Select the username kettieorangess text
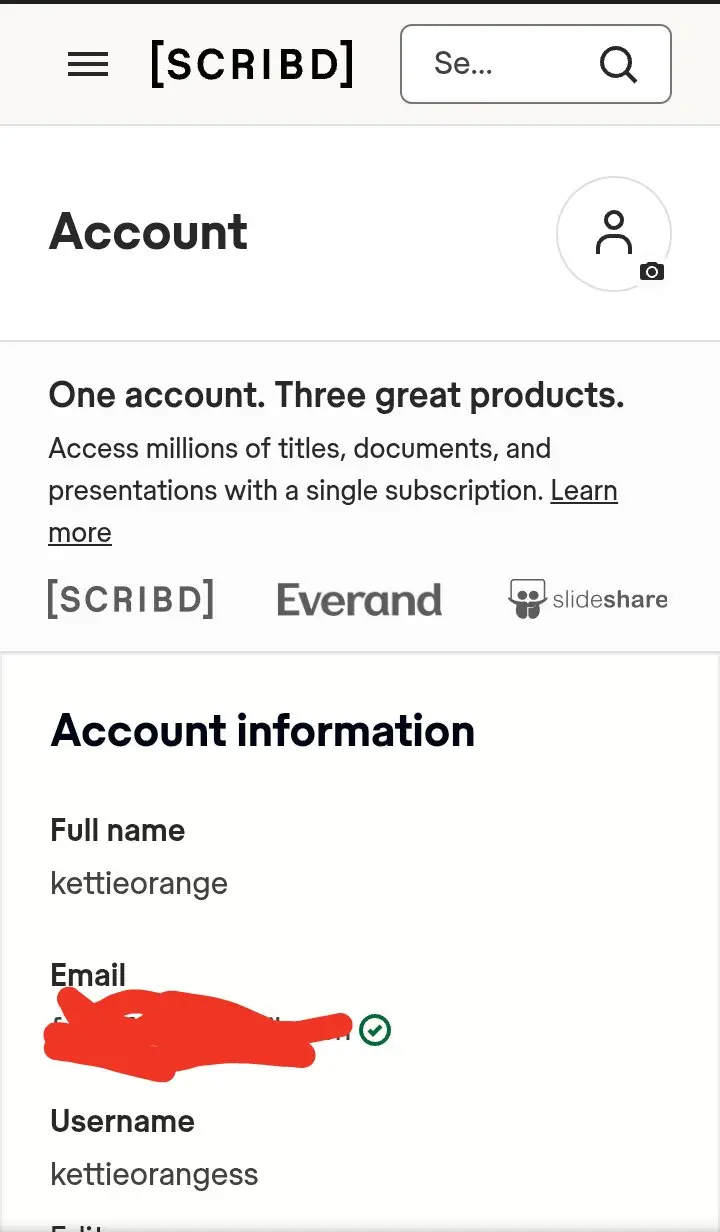This screenshot has width=720, height=1232. (x=154, y=1173)
